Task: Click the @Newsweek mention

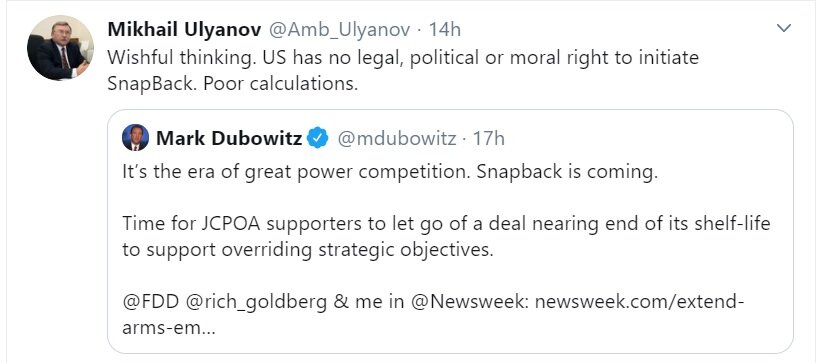Action: point(470,302)
